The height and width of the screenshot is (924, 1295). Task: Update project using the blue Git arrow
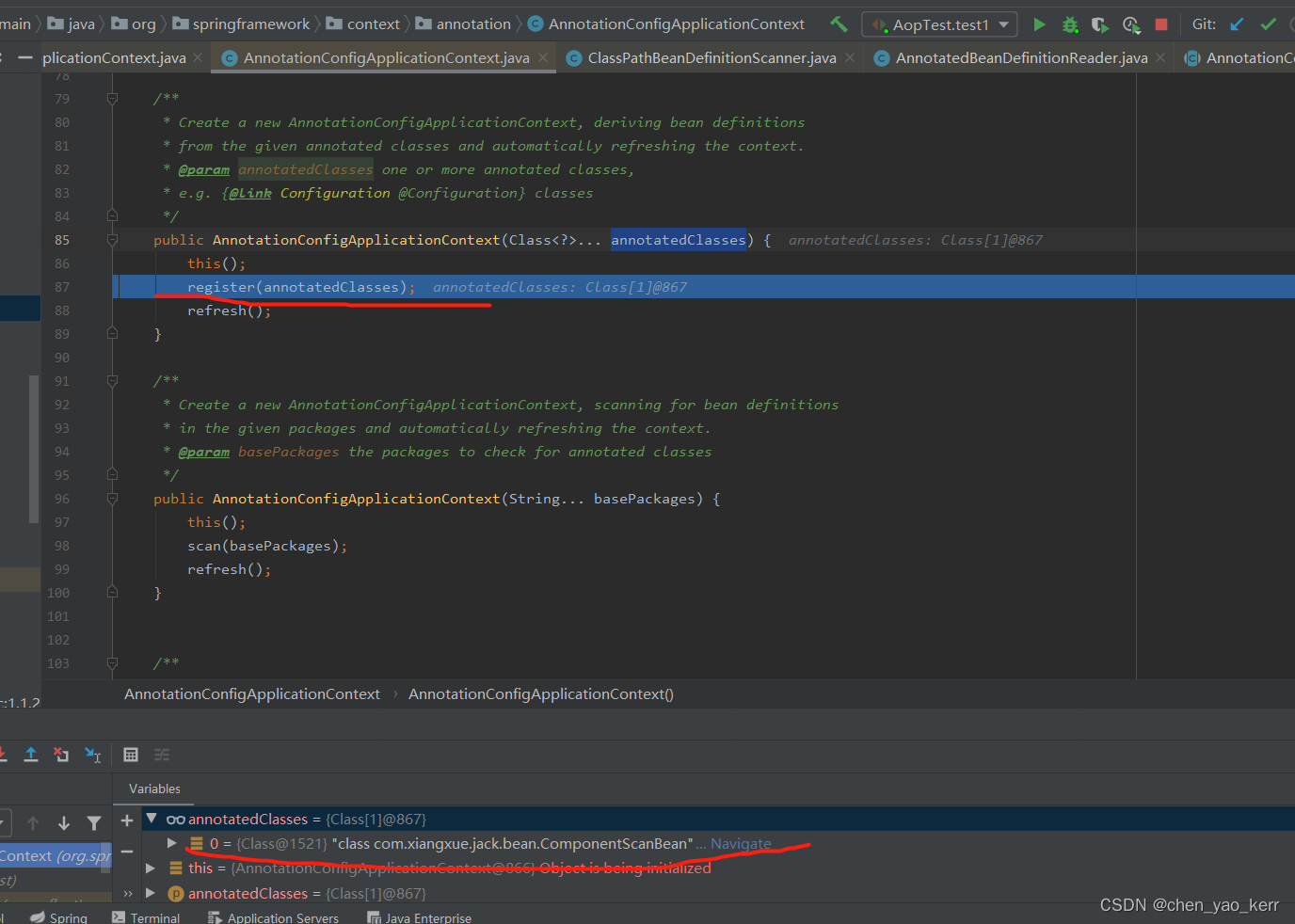click(1237, 24)
